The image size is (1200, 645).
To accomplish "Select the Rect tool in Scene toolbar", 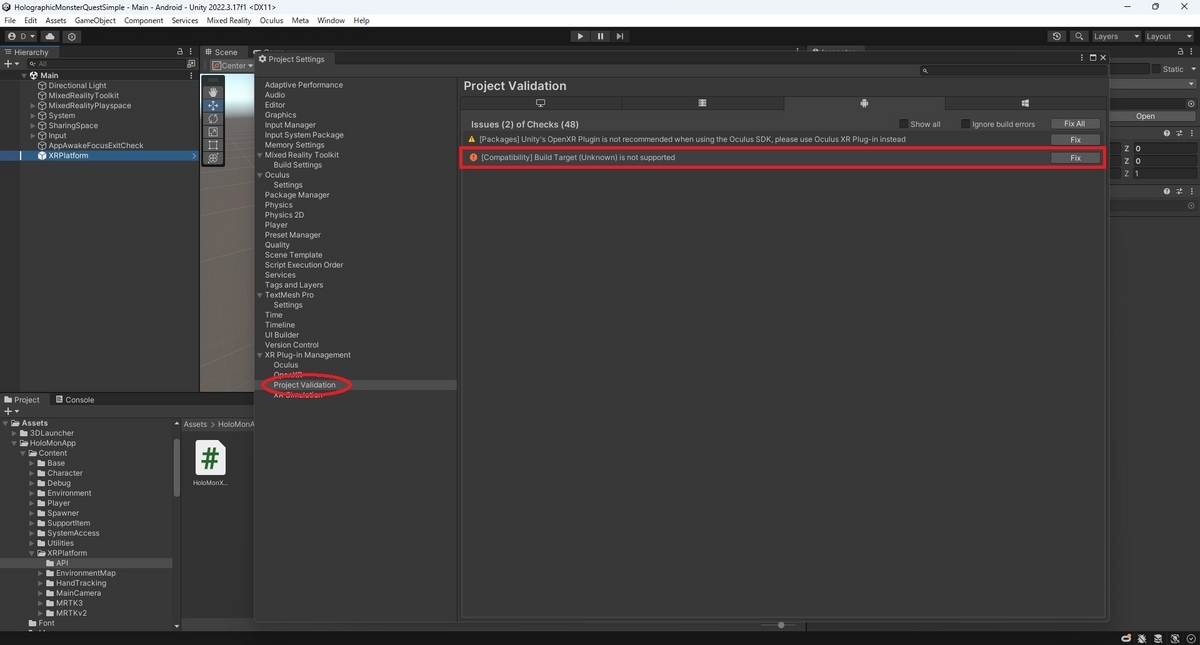I will 213,145.
